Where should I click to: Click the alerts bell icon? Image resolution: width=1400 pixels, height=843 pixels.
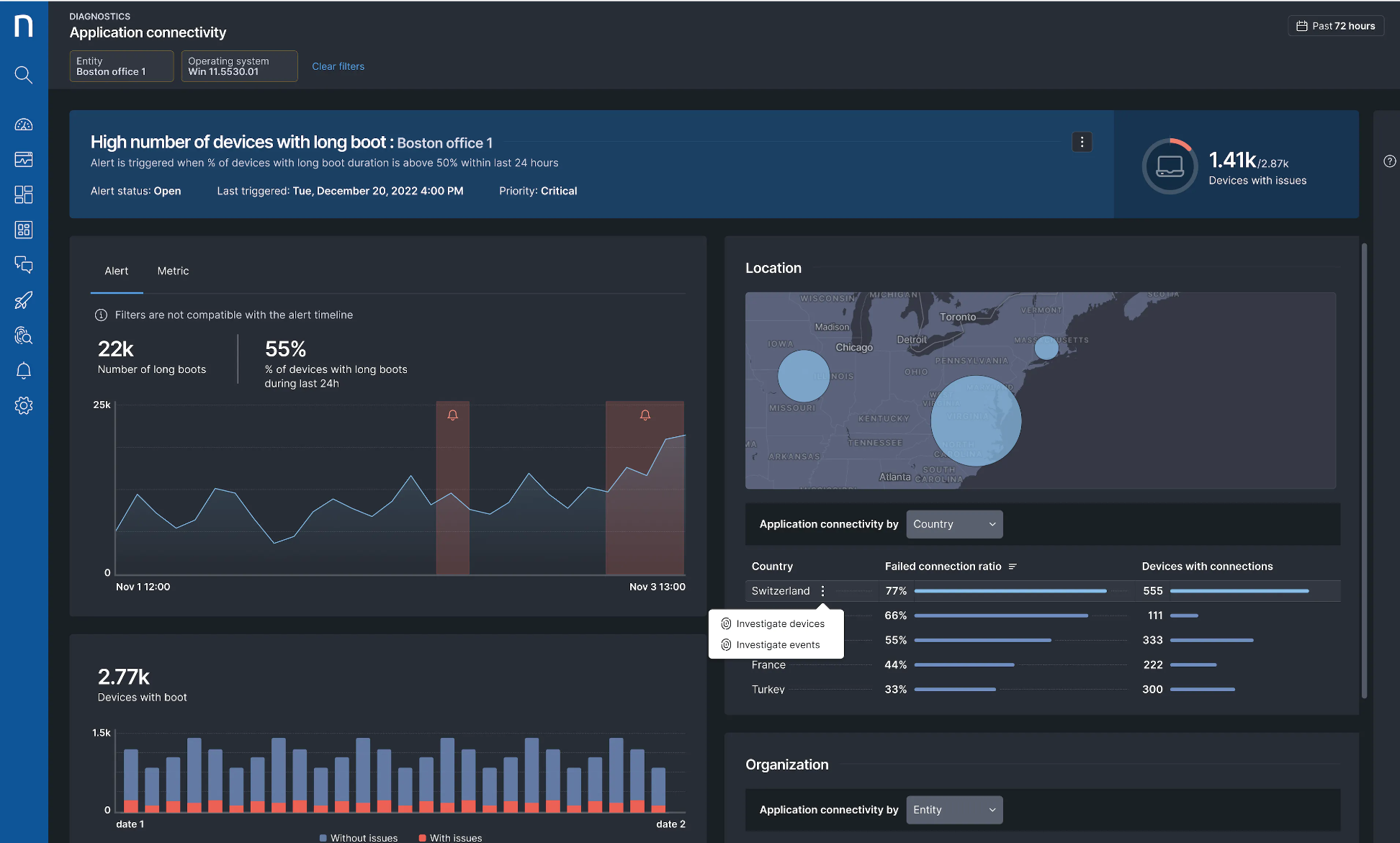point(24,370)
